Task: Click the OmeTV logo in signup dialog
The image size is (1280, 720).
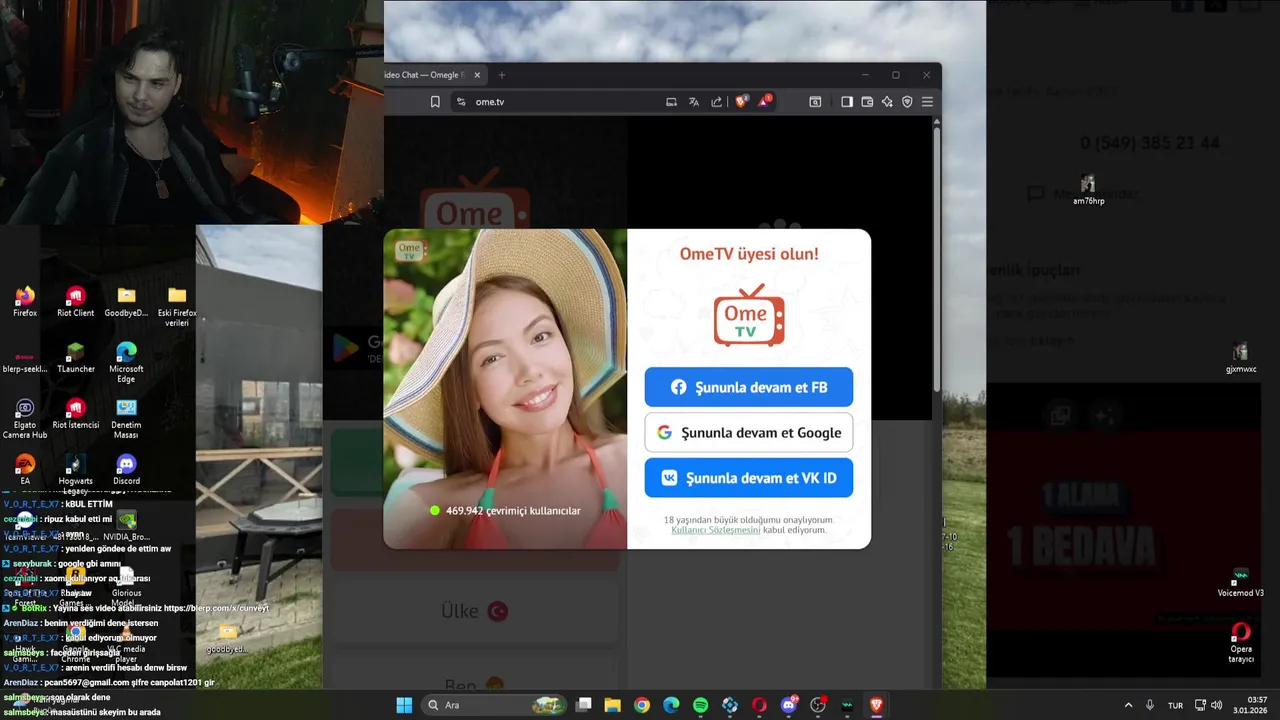Action: pos(749,315)
